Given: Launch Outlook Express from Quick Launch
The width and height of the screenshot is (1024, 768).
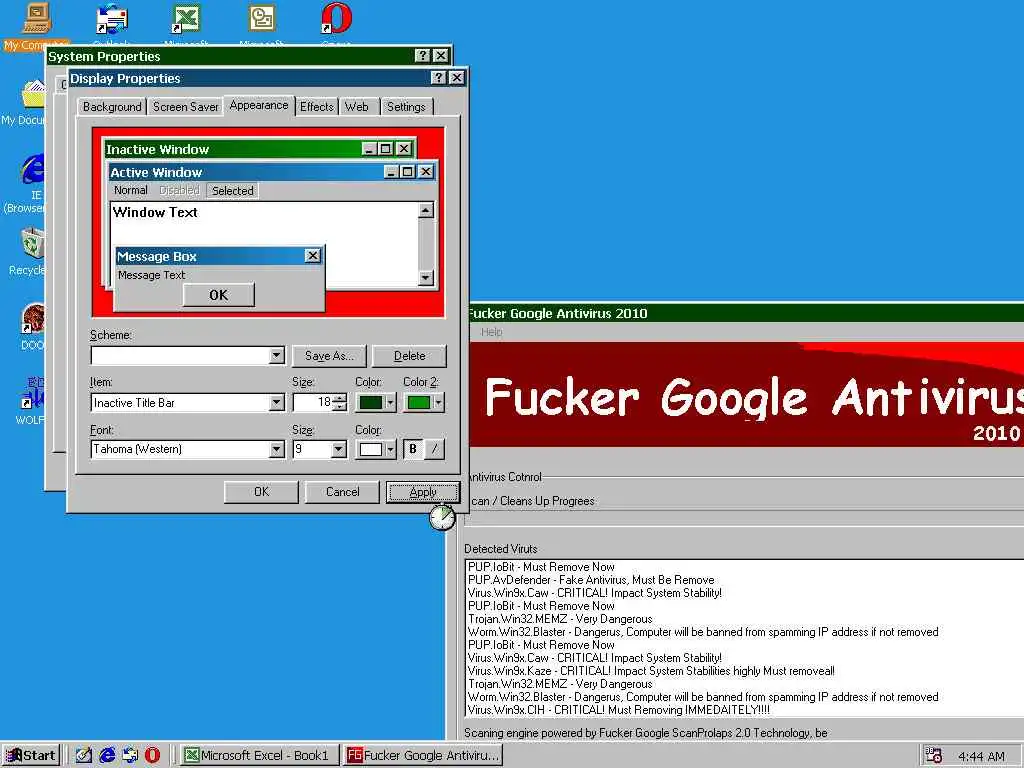Looking at the screenshot, I should pyautogui.click(x=130, y=755).
